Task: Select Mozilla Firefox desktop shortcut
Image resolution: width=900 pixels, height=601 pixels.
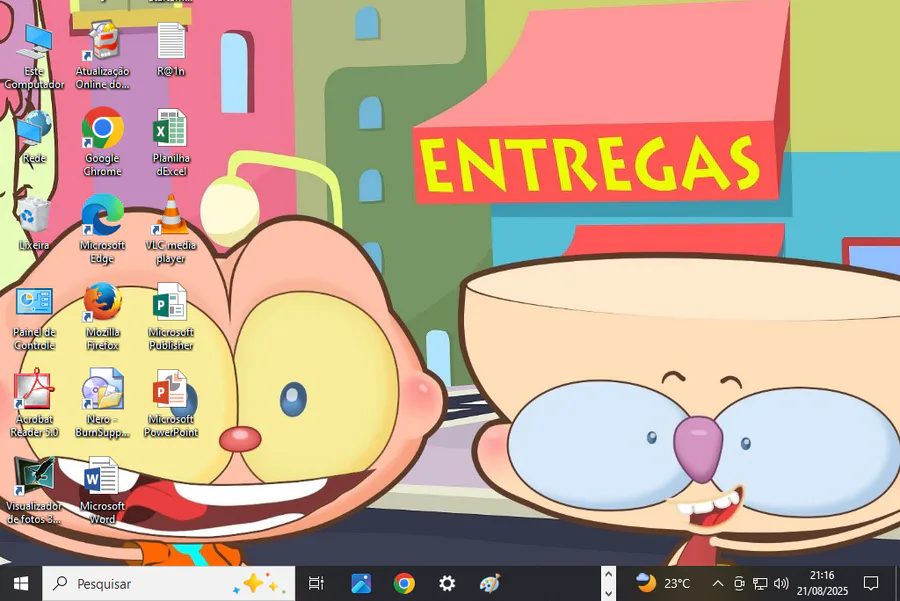Action: tap(102, 317)
